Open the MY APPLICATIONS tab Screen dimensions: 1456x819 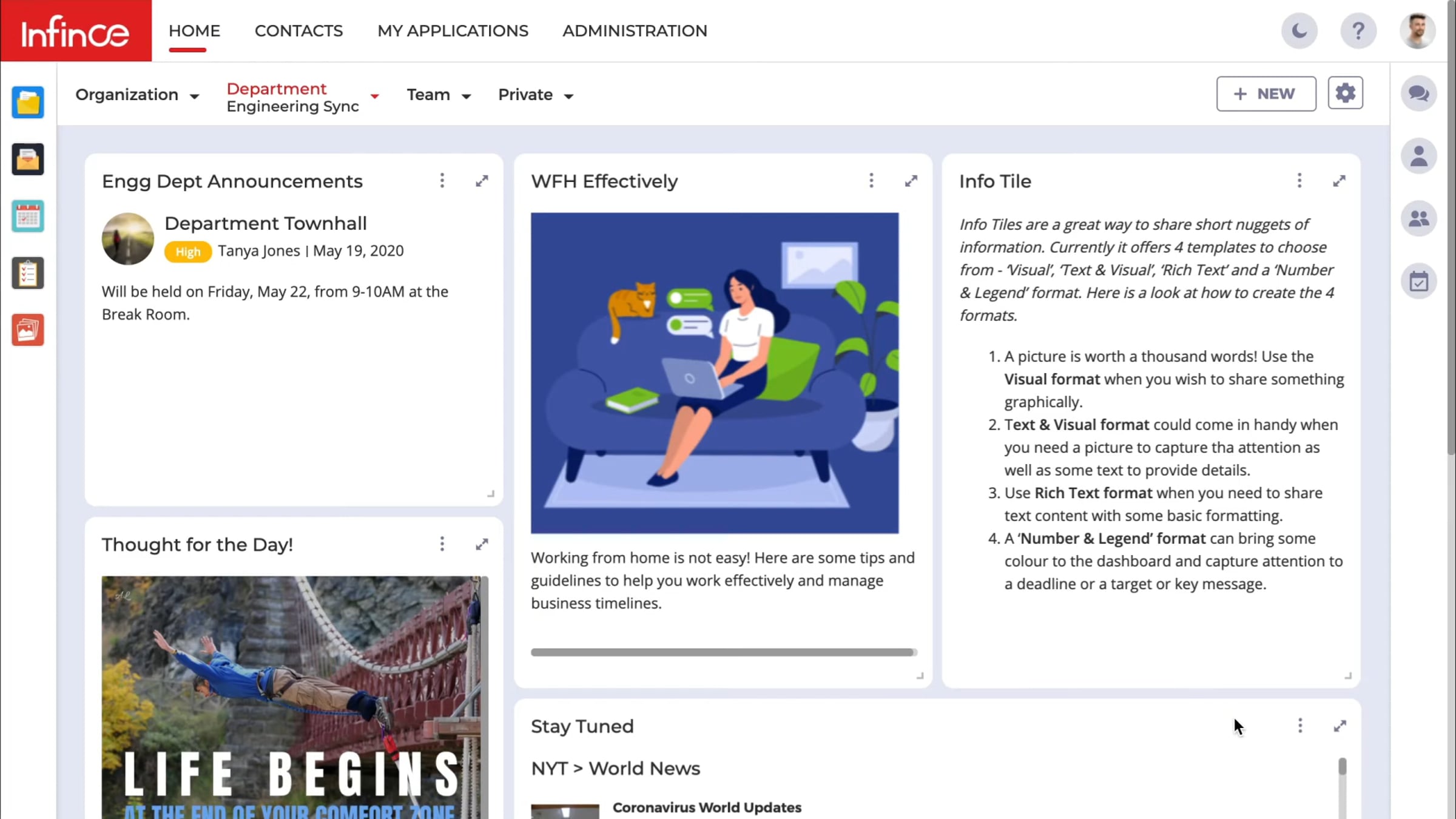click(x=453, y=30)
